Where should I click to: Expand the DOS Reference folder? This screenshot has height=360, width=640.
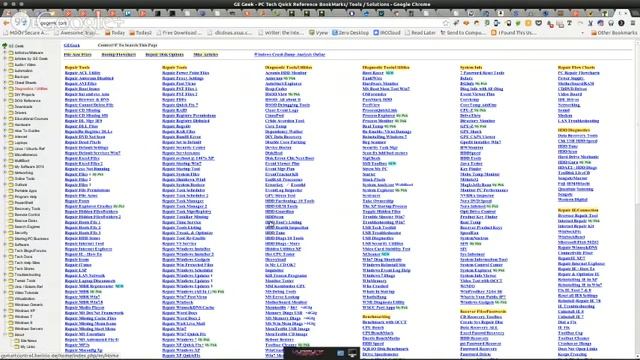[x=5, y=100]
